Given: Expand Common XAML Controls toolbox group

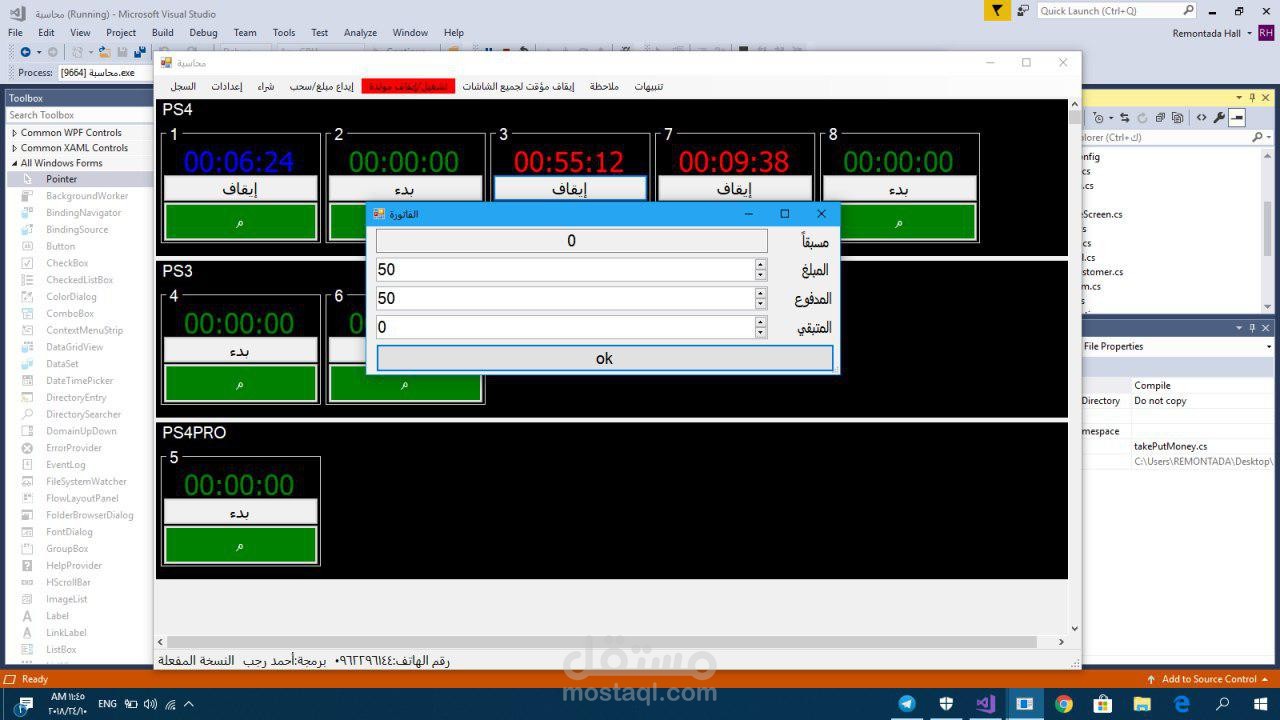Looking at the screenshot, I should coord(14,148).
